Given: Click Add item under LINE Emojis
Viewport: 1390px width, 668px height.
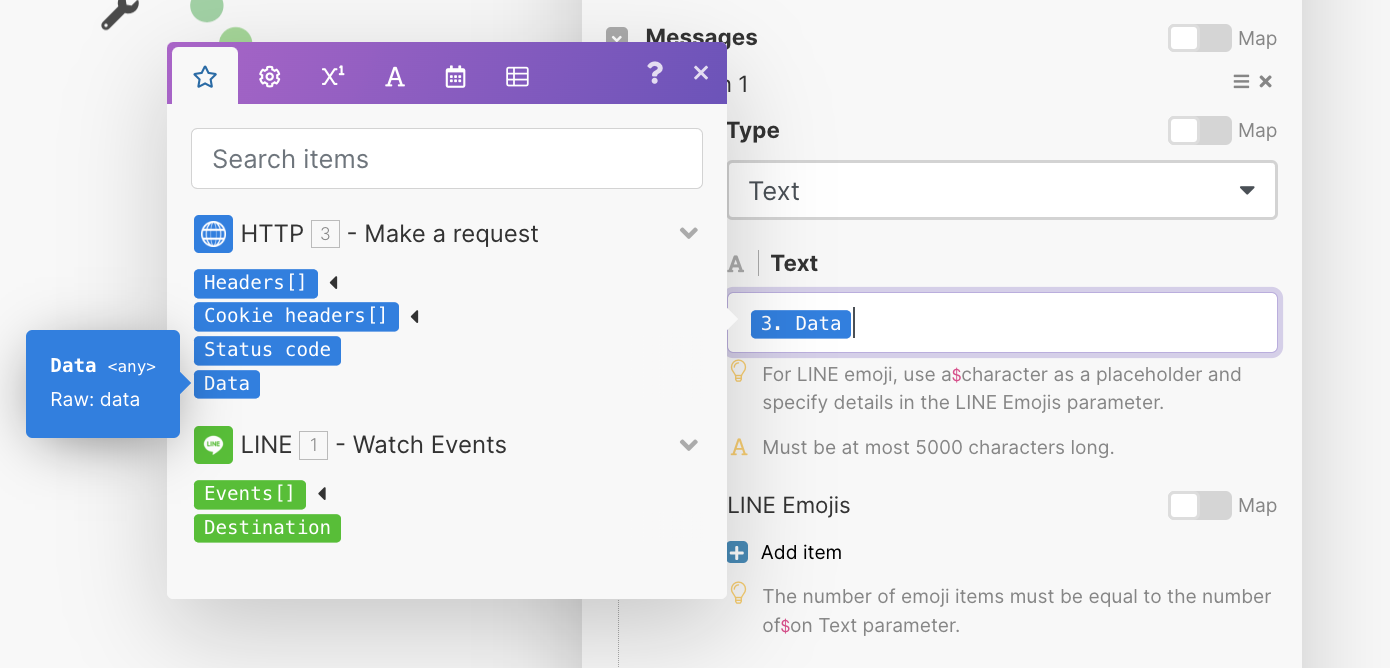Looking at the screenshot, I should click(x=801, y=552).
